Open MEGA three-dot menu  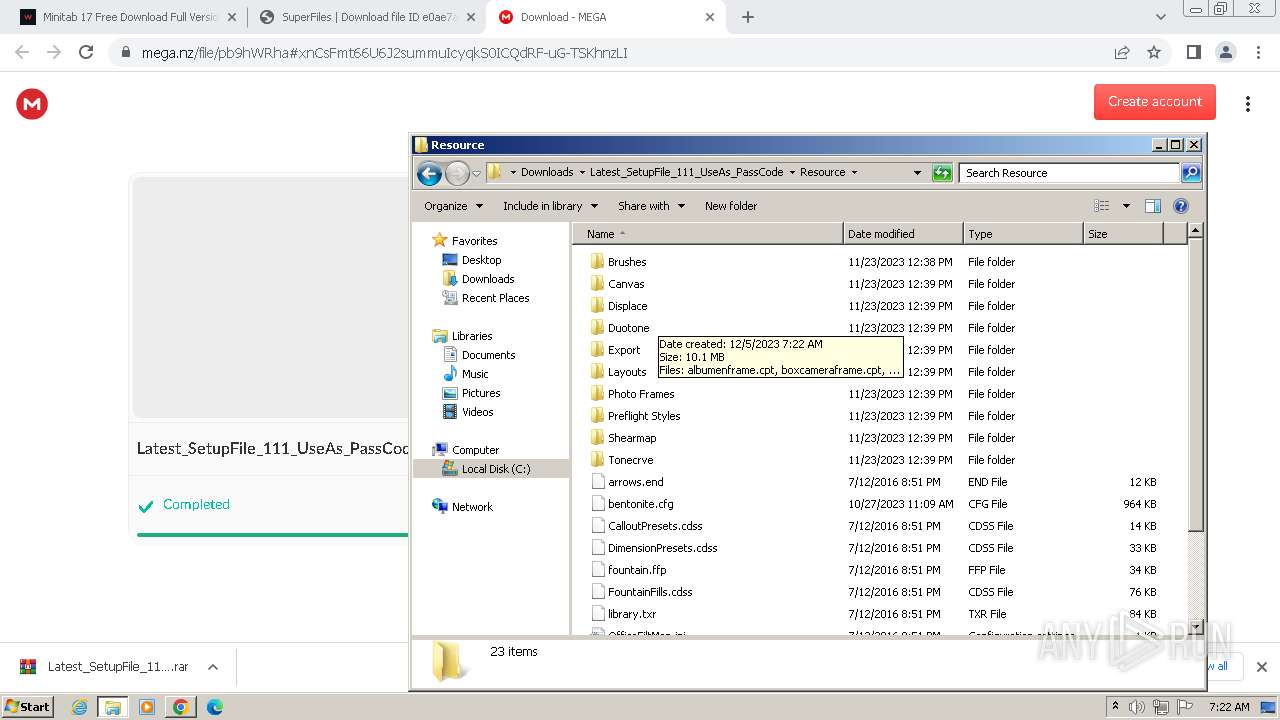1247,104
